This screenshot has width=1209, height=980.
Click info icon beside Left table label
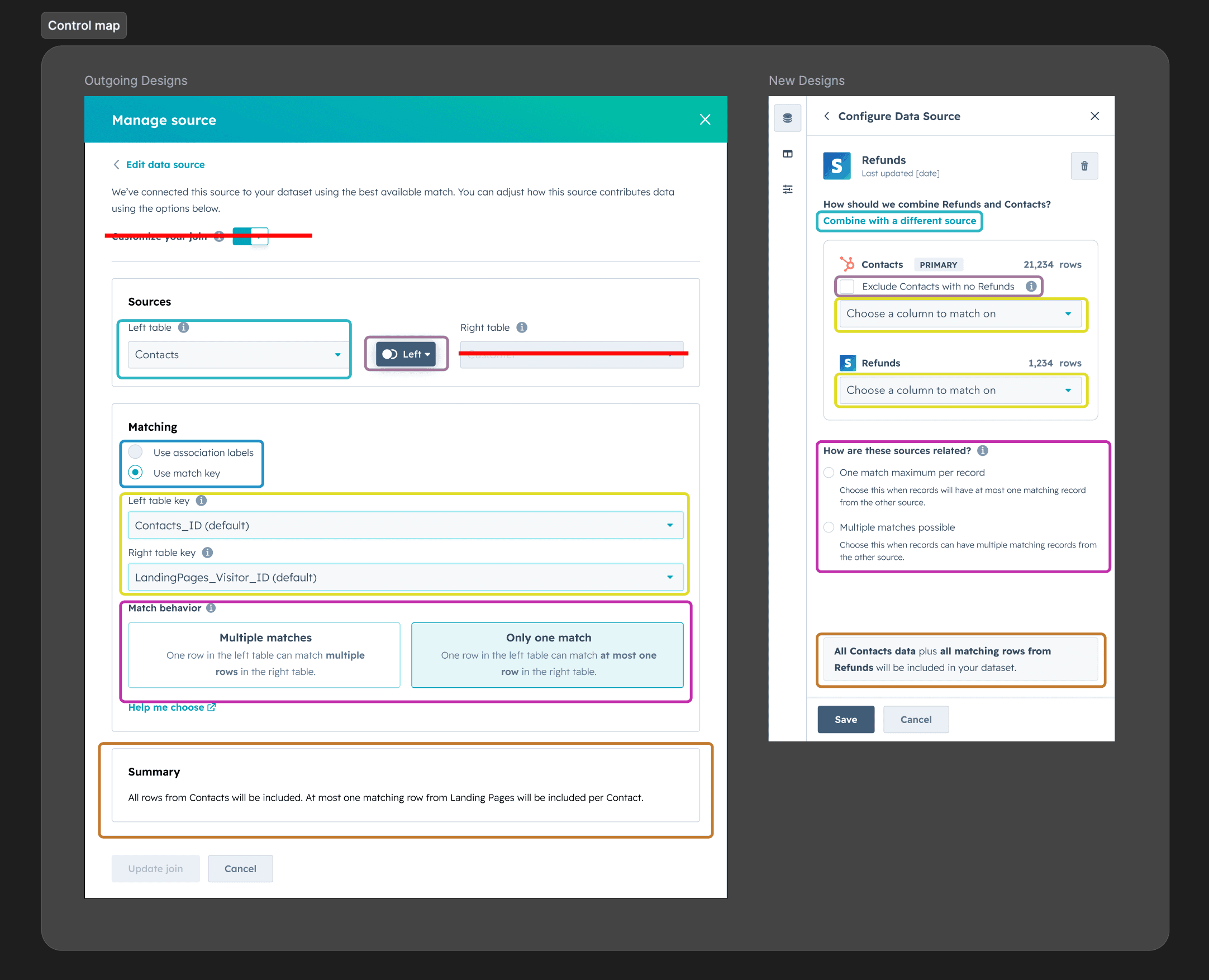pos(183,327)
